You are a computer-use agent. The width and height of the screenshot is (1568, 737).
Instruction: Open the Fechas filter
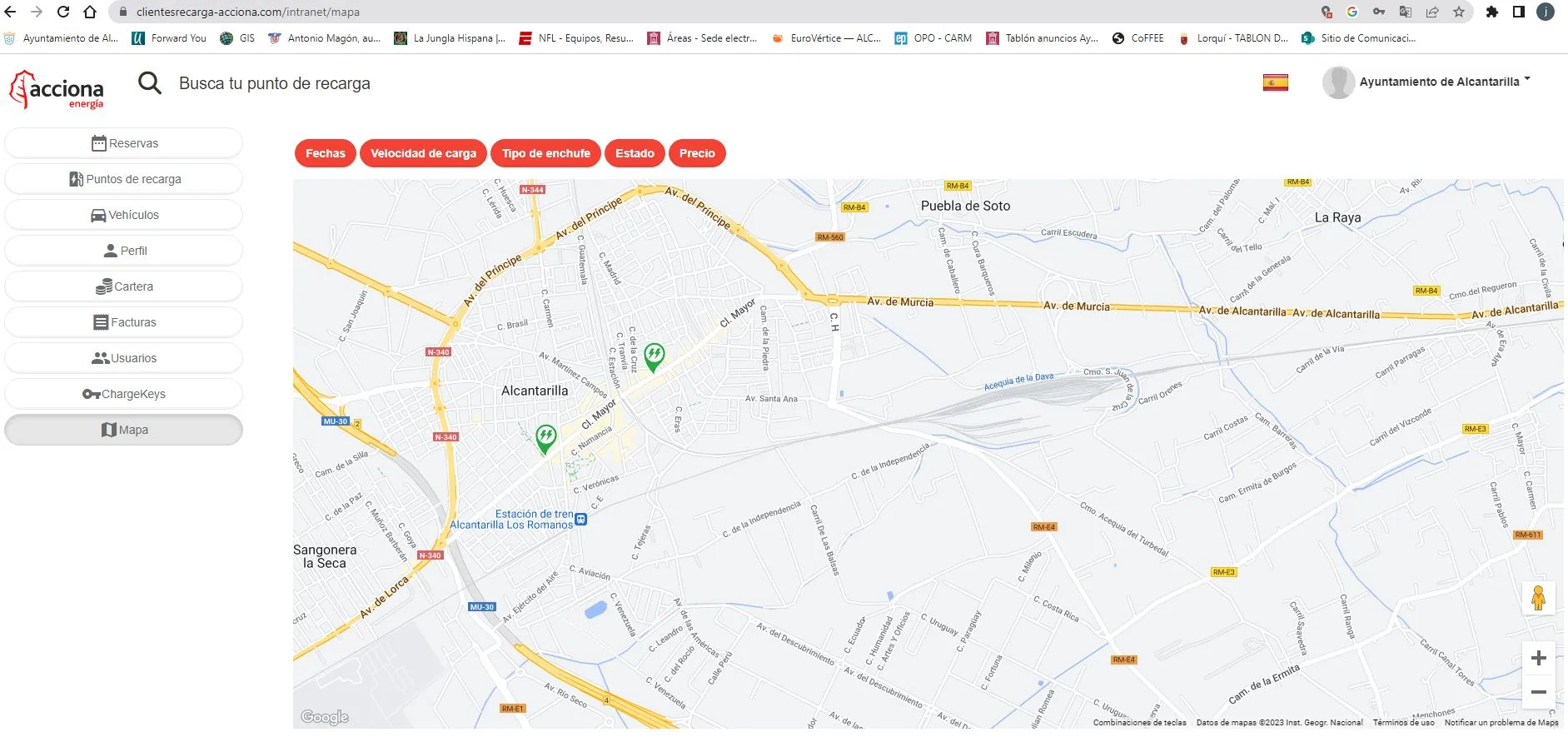coord(325,153)
